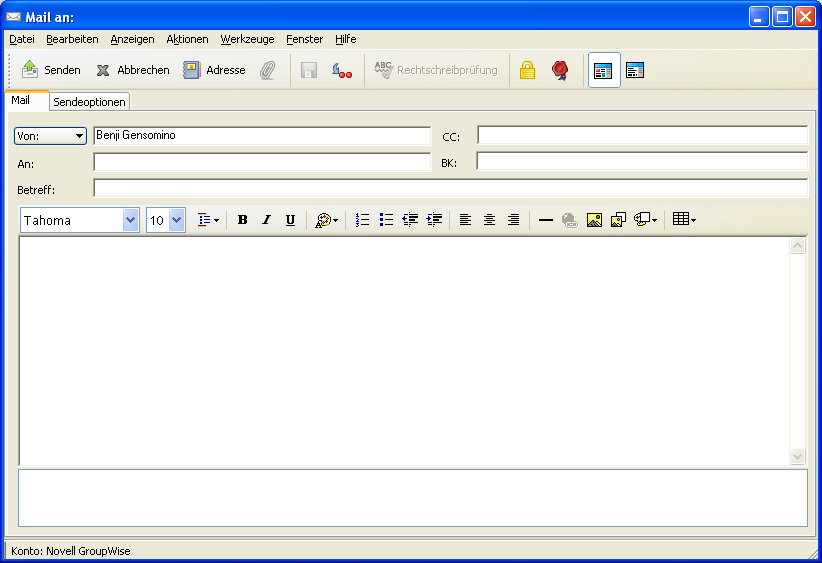Click the Rechtschreibprüfung spell check button
This screenshot has width=822, height=563.
pos(435,70)
